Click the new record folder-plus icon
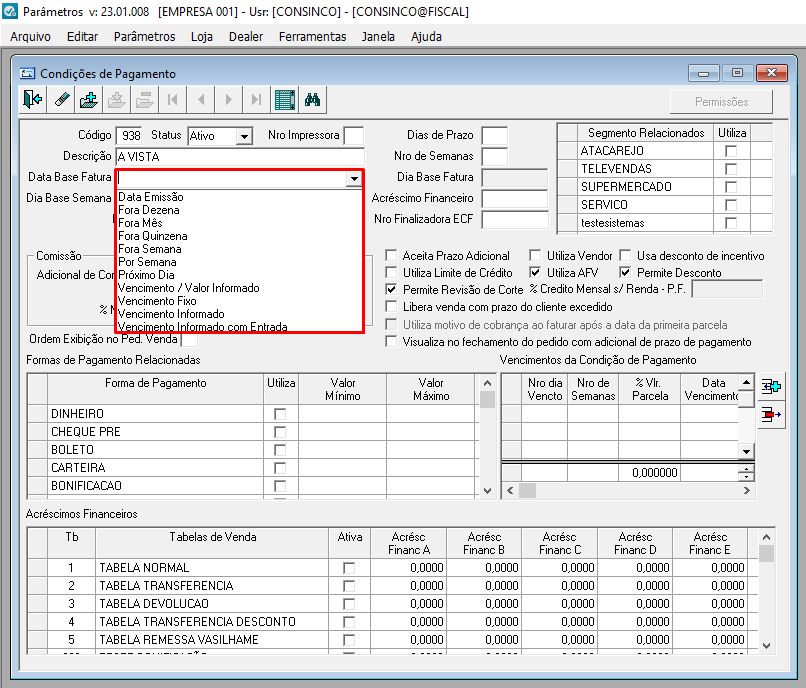 coord(89,100)
